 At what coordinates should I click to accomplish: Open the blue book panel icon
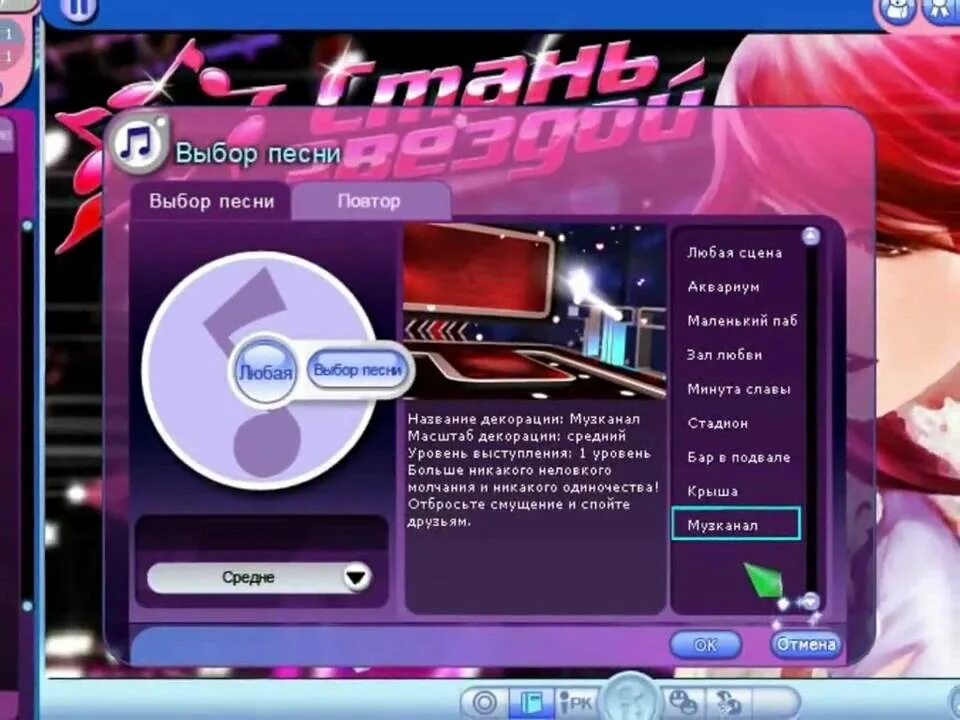[531, 703]
